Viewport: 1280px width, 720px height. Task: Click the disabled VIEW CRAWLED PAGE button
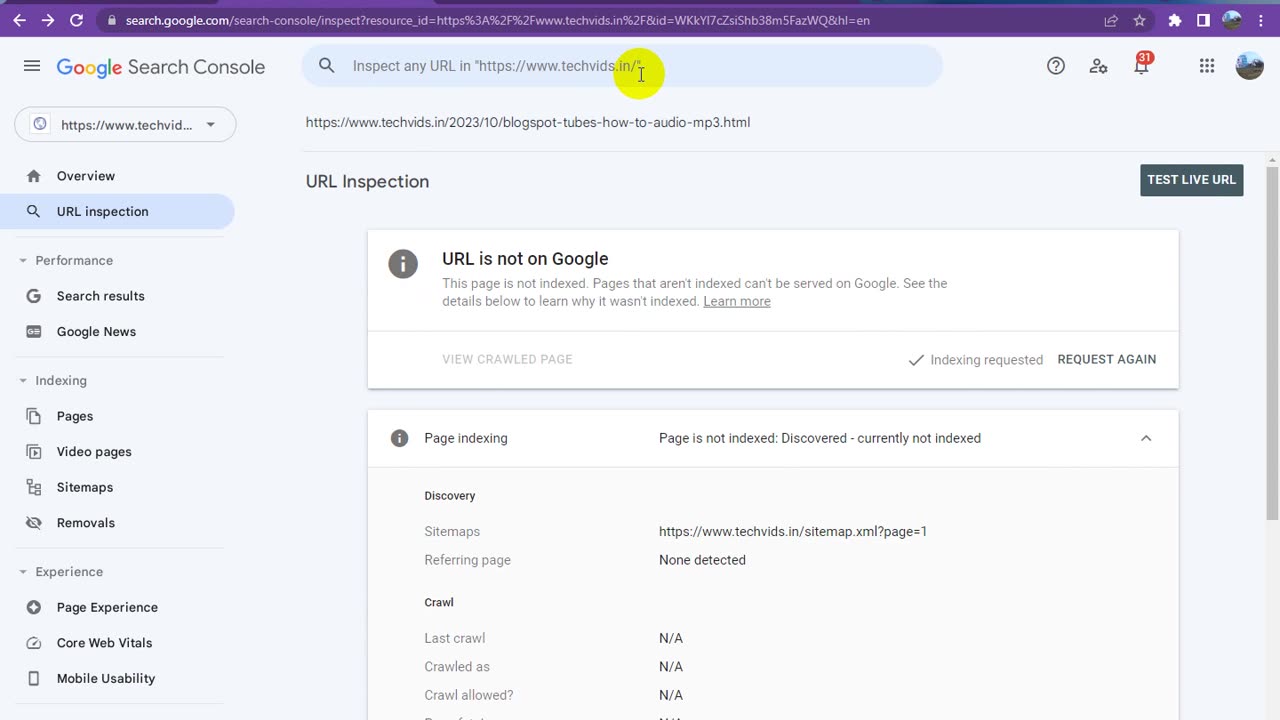click(x=507, y=359)
